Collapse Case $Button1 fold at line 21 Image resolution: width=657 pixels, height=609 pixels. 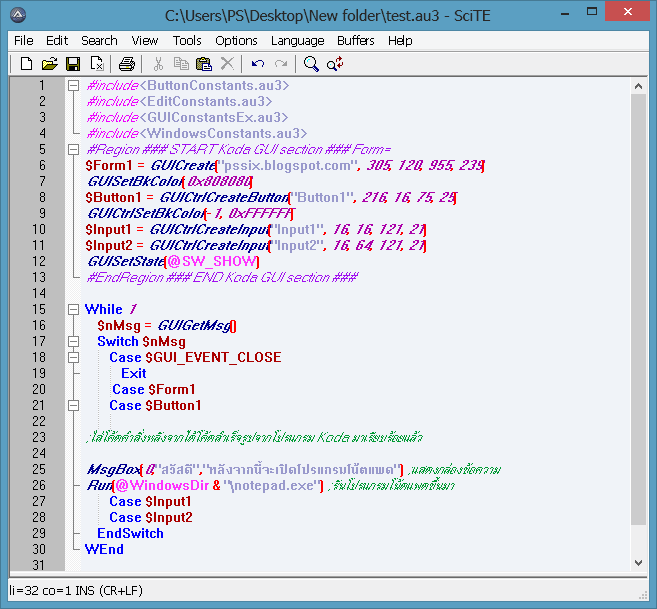point(73,406)
